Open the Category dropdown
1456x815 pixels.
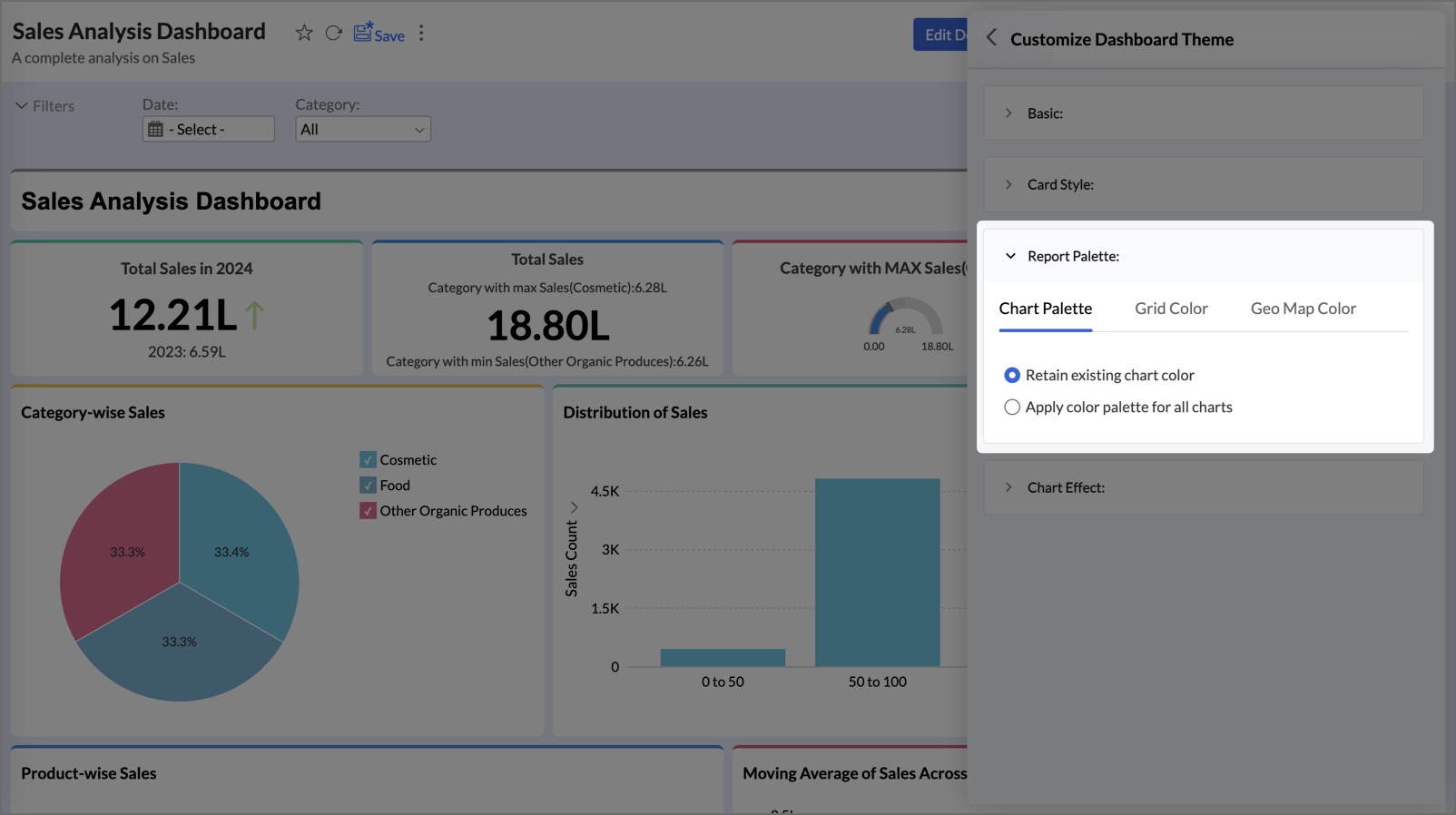[362, 130]
